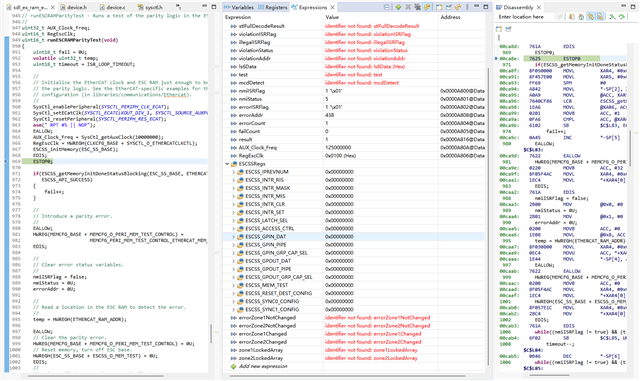Screen dimensions: 640x381
Task: Open new Disassembly view icon
Action: tap(499, 29)
